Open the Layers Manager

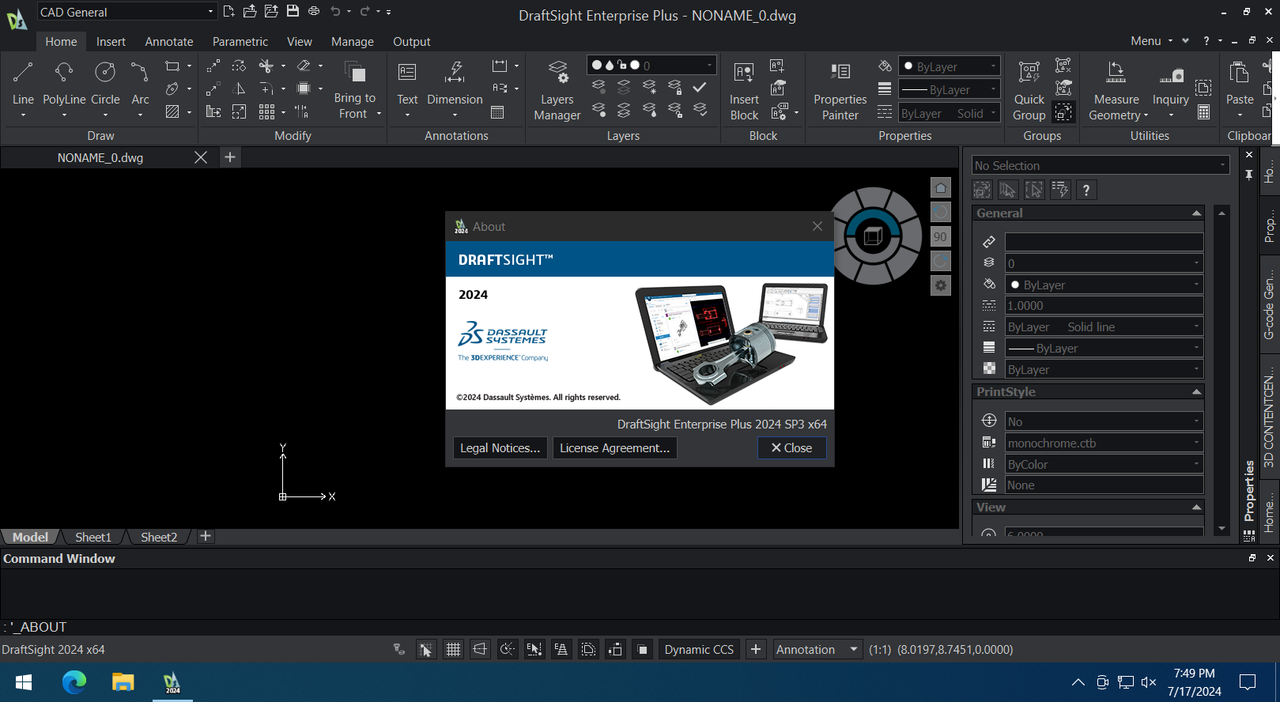pos(557,73)
